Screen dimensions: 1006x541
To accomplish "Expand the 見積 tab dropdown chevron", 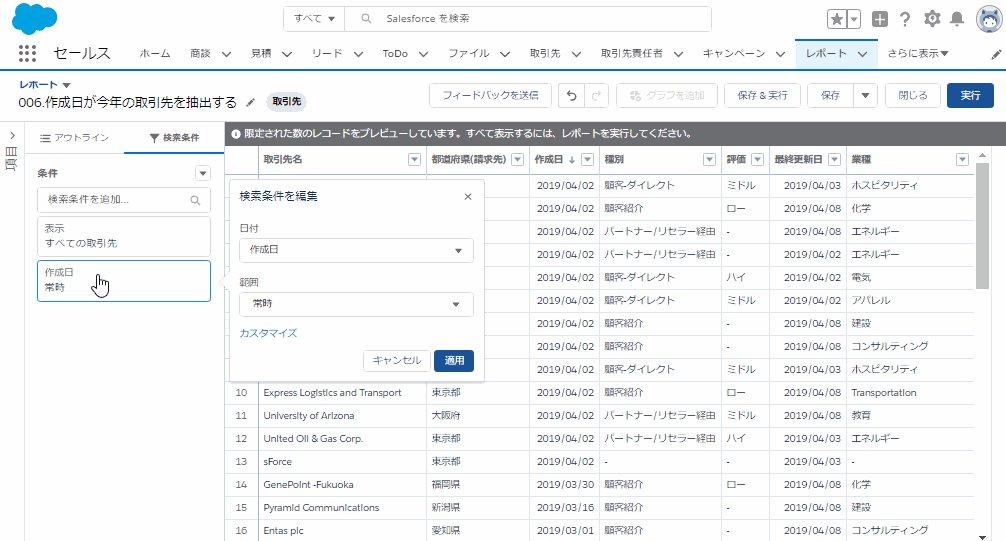I will pyautogui.click(x=286, y=54).
